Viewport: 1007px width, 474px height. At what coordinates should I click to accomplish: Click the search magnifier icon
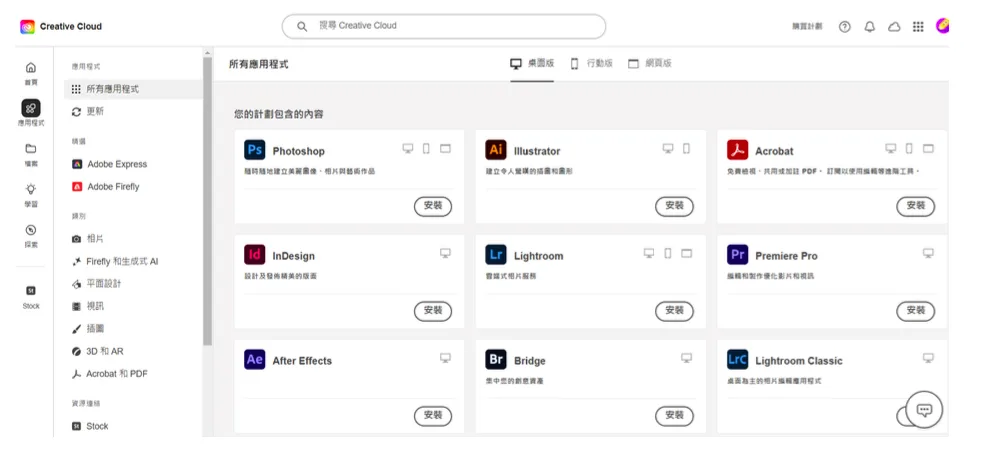pos(302,26)
